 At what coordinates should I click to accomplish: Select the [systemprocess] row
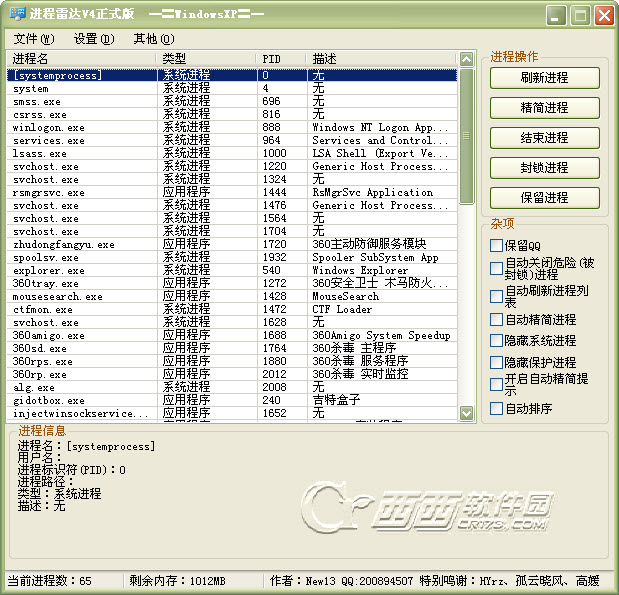point(232,75)
